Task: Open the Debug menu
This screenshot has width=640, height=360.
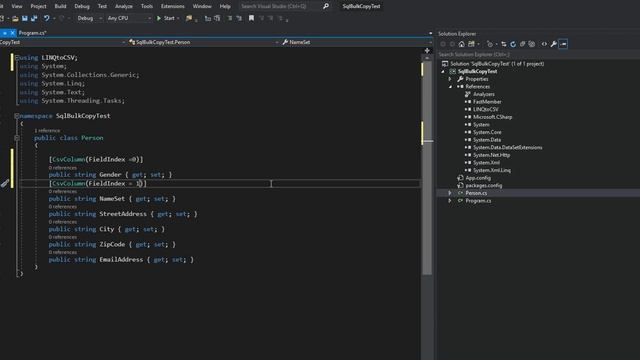Action: [x=82, y=6]
